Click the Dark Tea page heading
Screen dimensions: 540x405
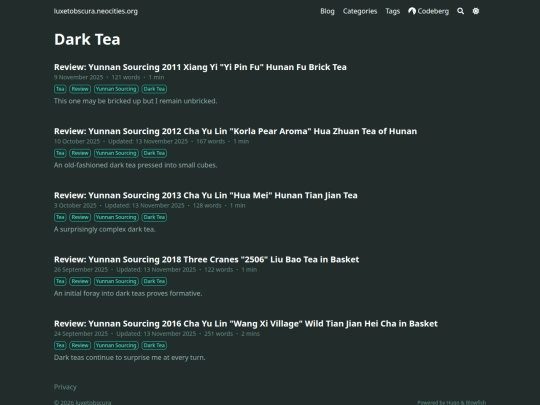coord(87,39)
